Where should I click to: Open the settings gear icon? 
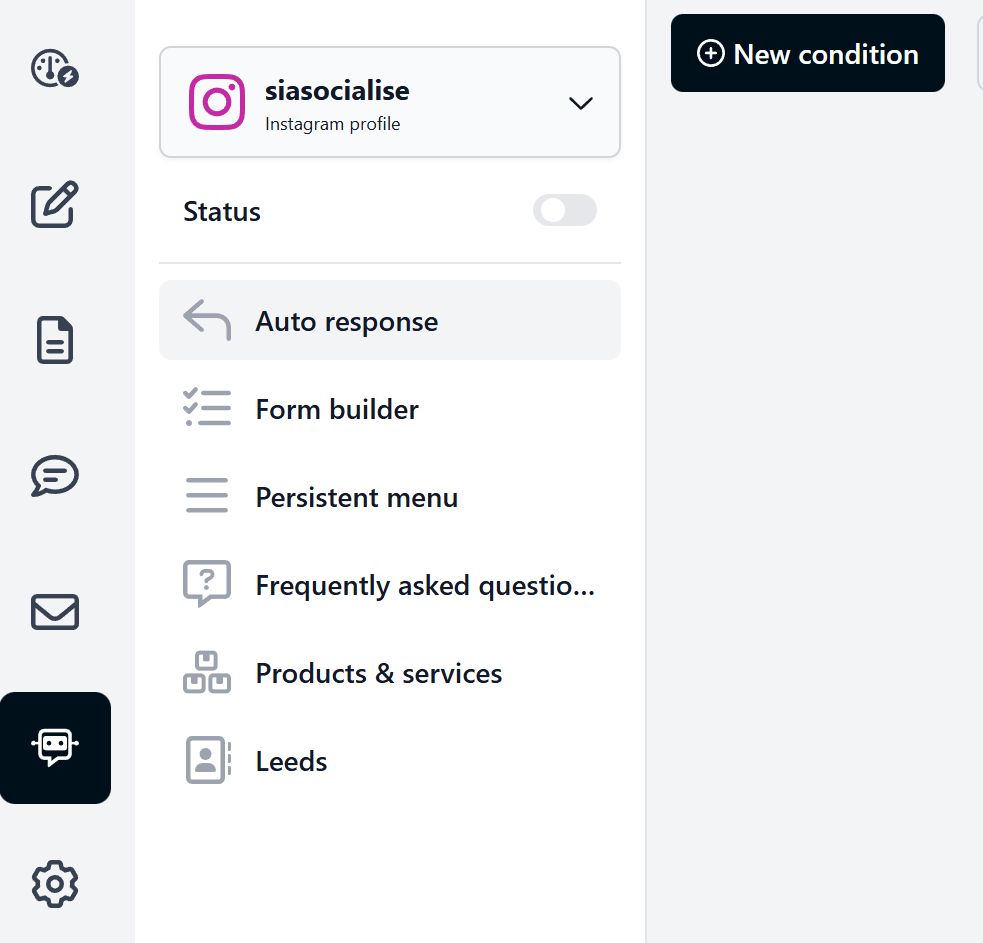tap(54, 884)
